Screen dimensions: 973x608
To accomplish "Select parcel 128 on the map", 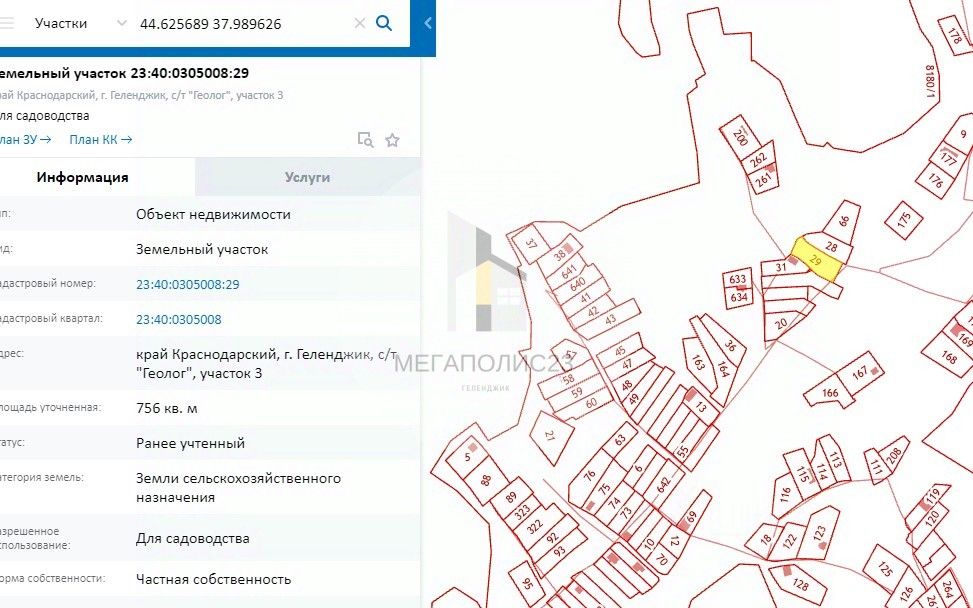I will (x=800, y=584).
